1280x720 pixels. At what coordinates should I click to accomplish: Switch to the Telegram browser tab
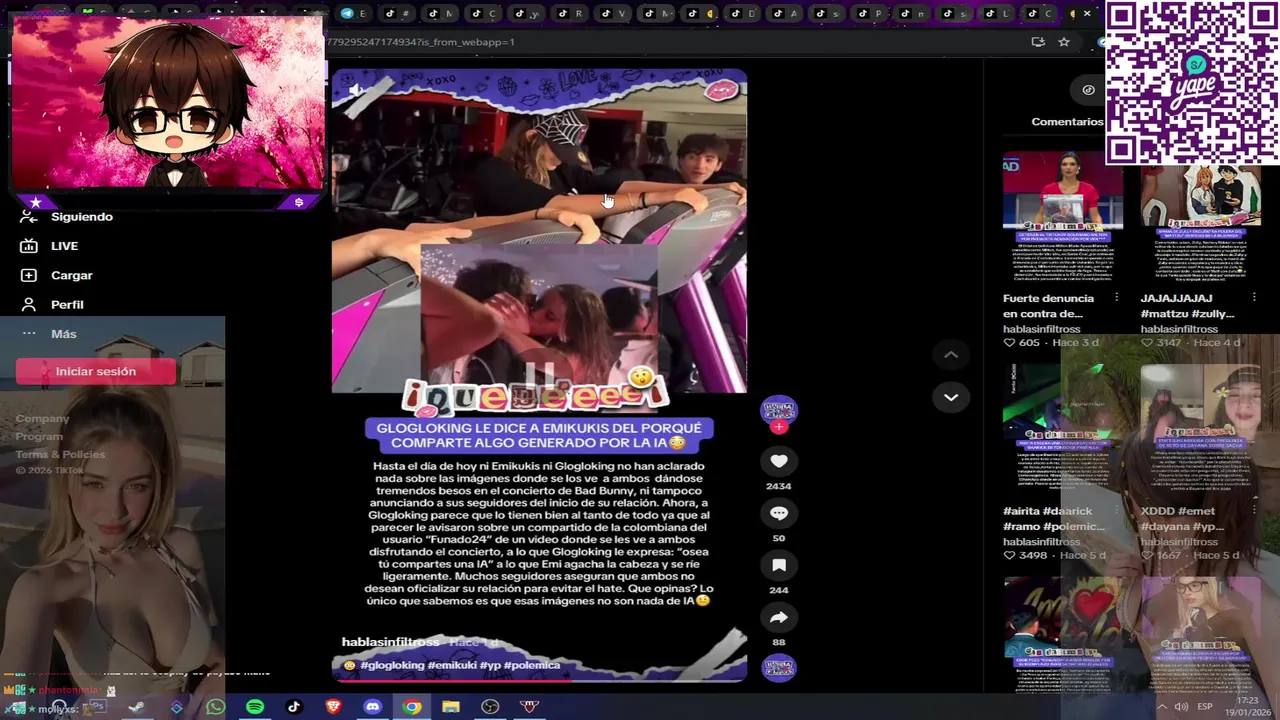tap(352, 13)
